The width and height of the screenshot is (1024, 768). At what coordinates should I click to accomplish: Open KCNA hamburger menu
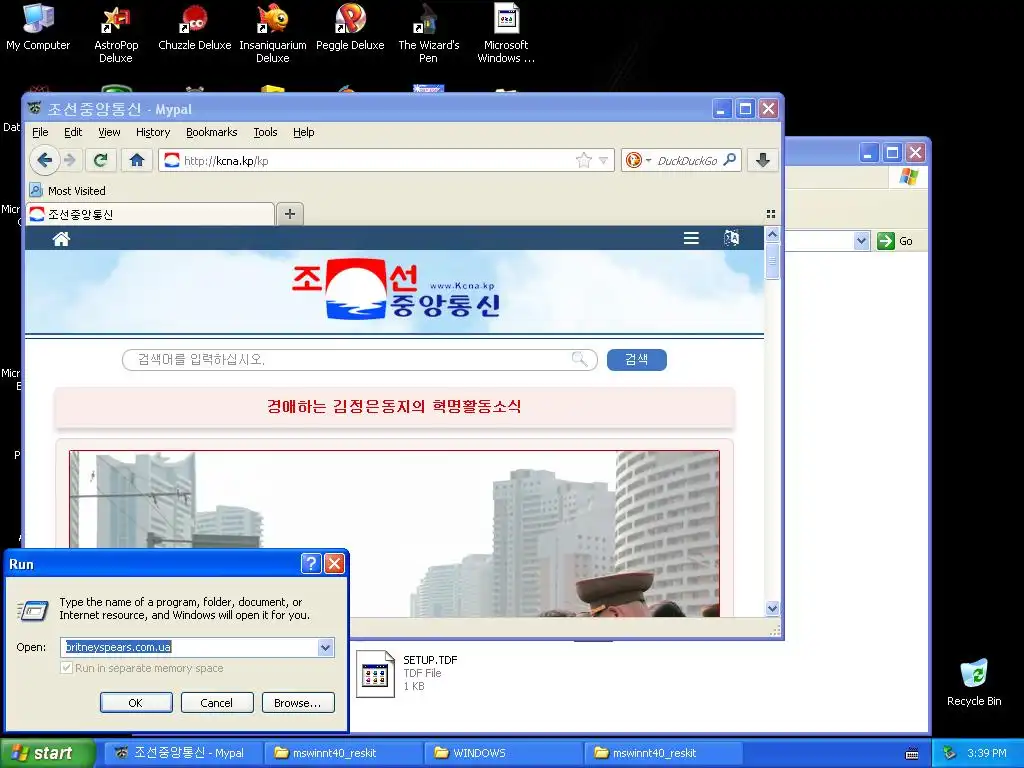[691, 238]
